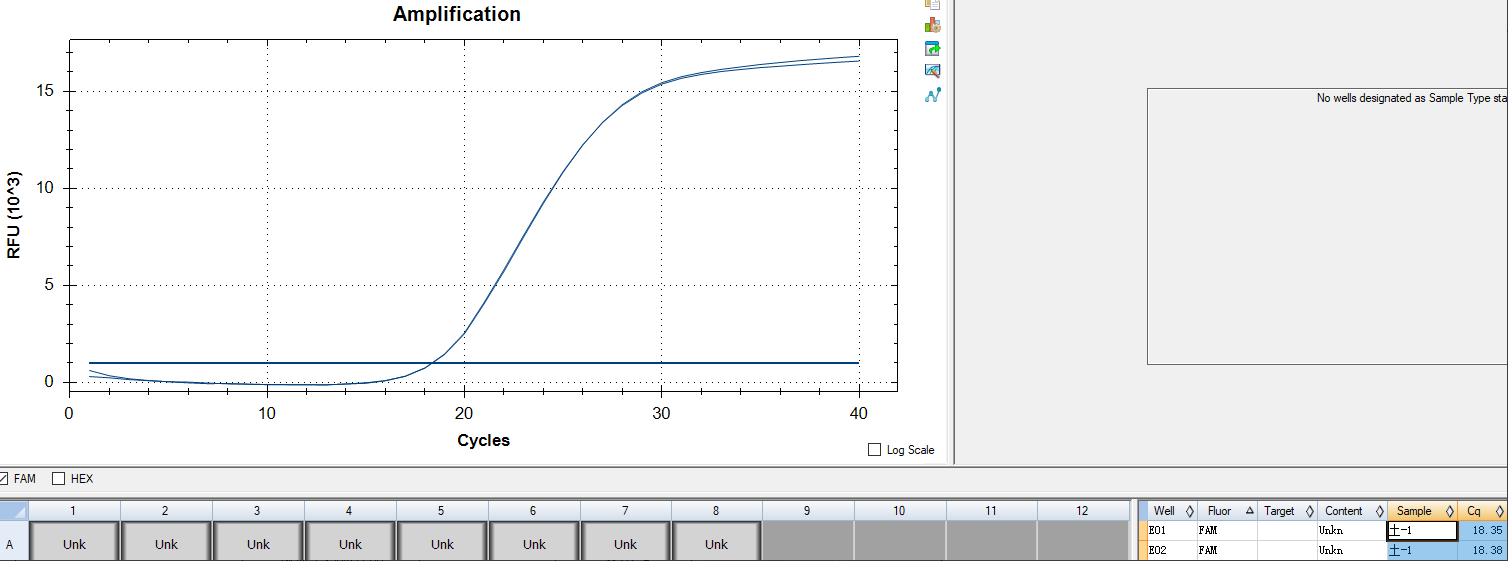Select plate column 3 header
1508x561 pixels.
(x=258, y=511)
